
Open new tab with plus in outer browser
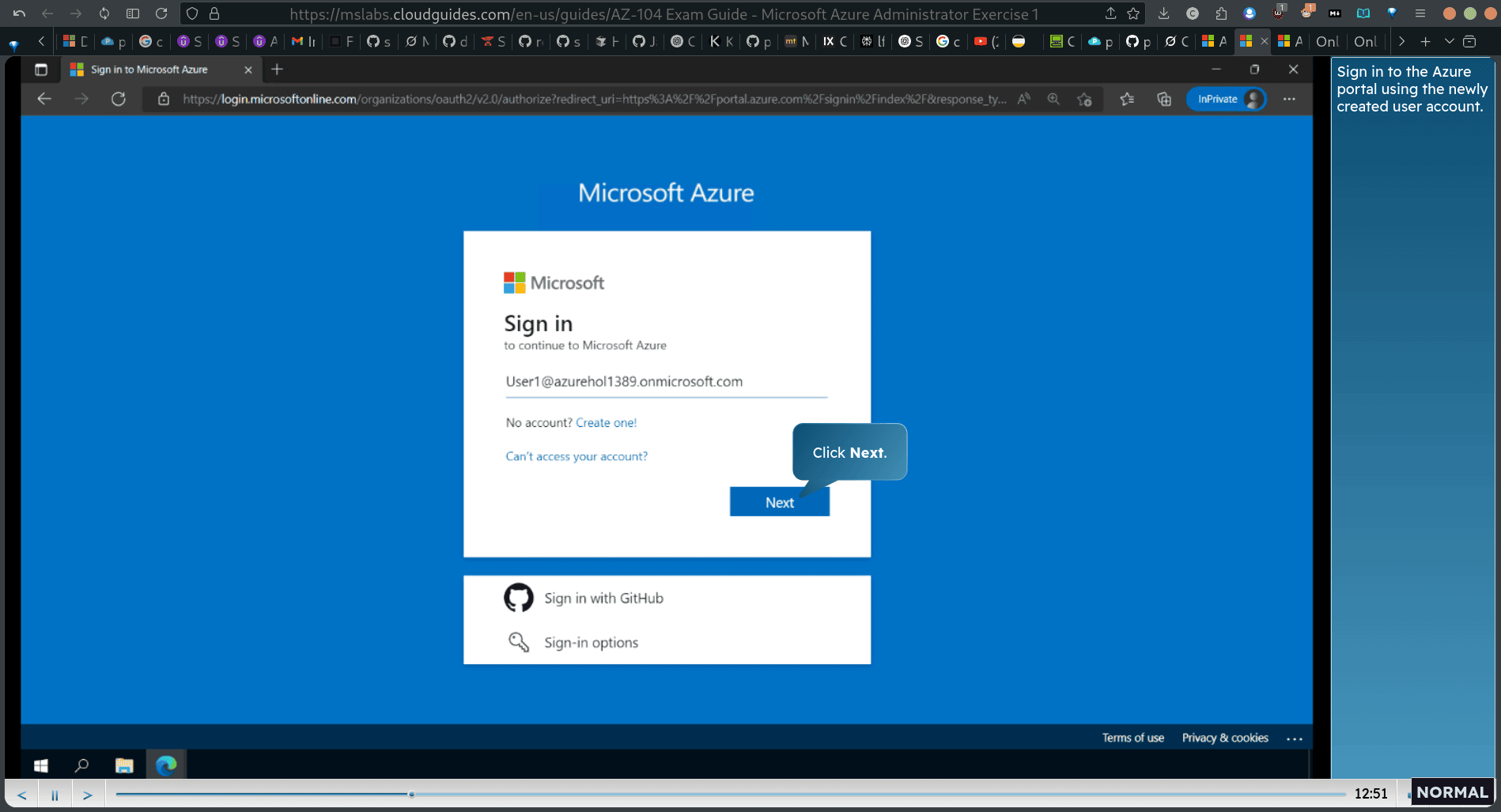(x=1425, y=41)
